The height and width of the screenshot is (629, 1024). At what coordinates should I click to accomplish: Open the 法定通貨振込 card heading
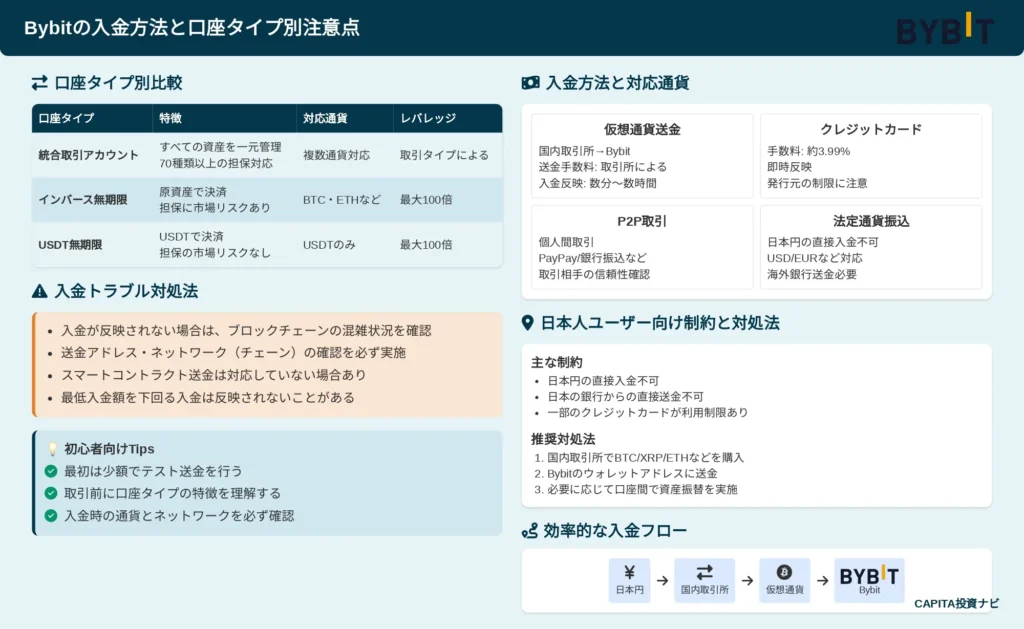(871, 221)
